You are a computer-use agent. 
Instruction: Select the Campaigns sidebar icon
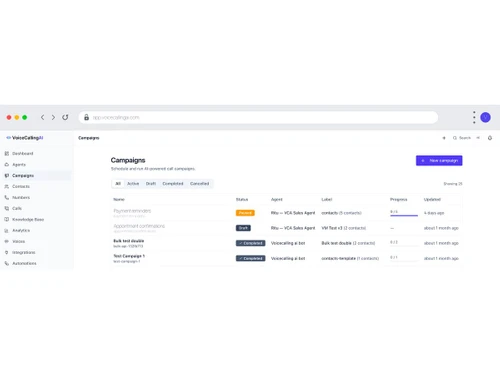[x=7, y=176]
